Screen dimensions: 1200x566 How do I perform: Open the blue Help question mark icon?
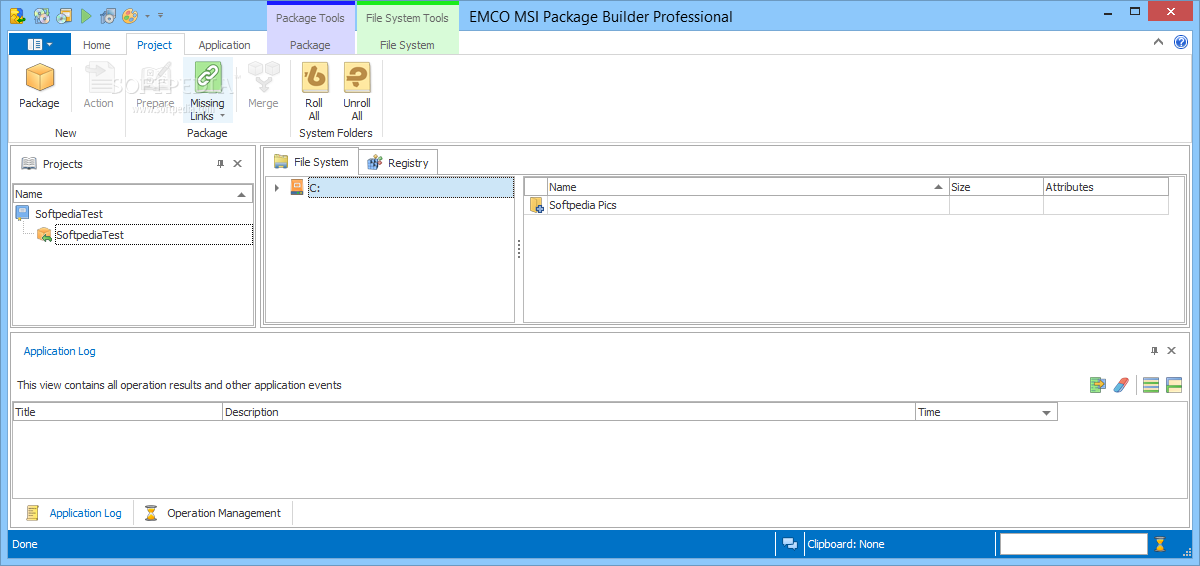(1181, 42)
